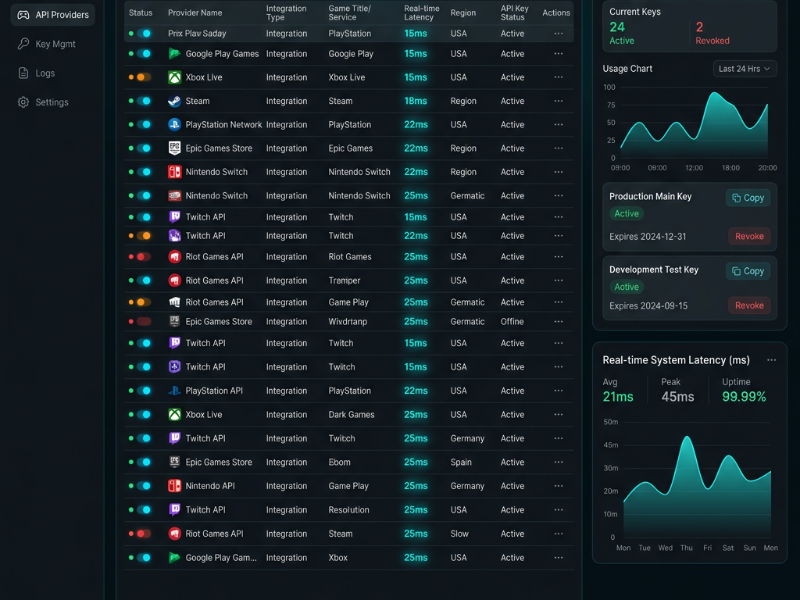
Task: Open Settings in the sidebar
Action: (43, 102)
